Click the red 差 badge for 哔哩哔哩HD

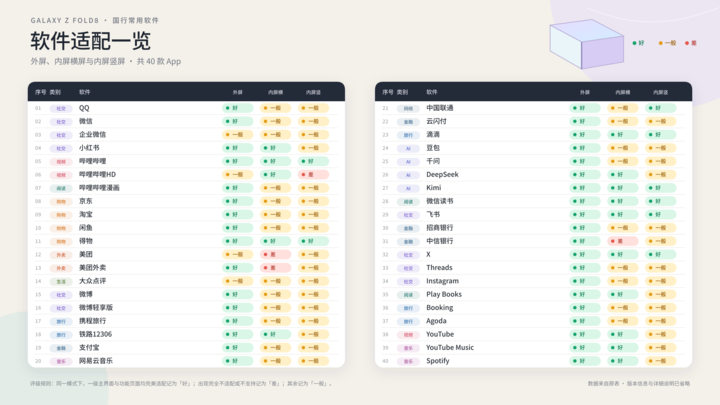click(x=314, y=174)
